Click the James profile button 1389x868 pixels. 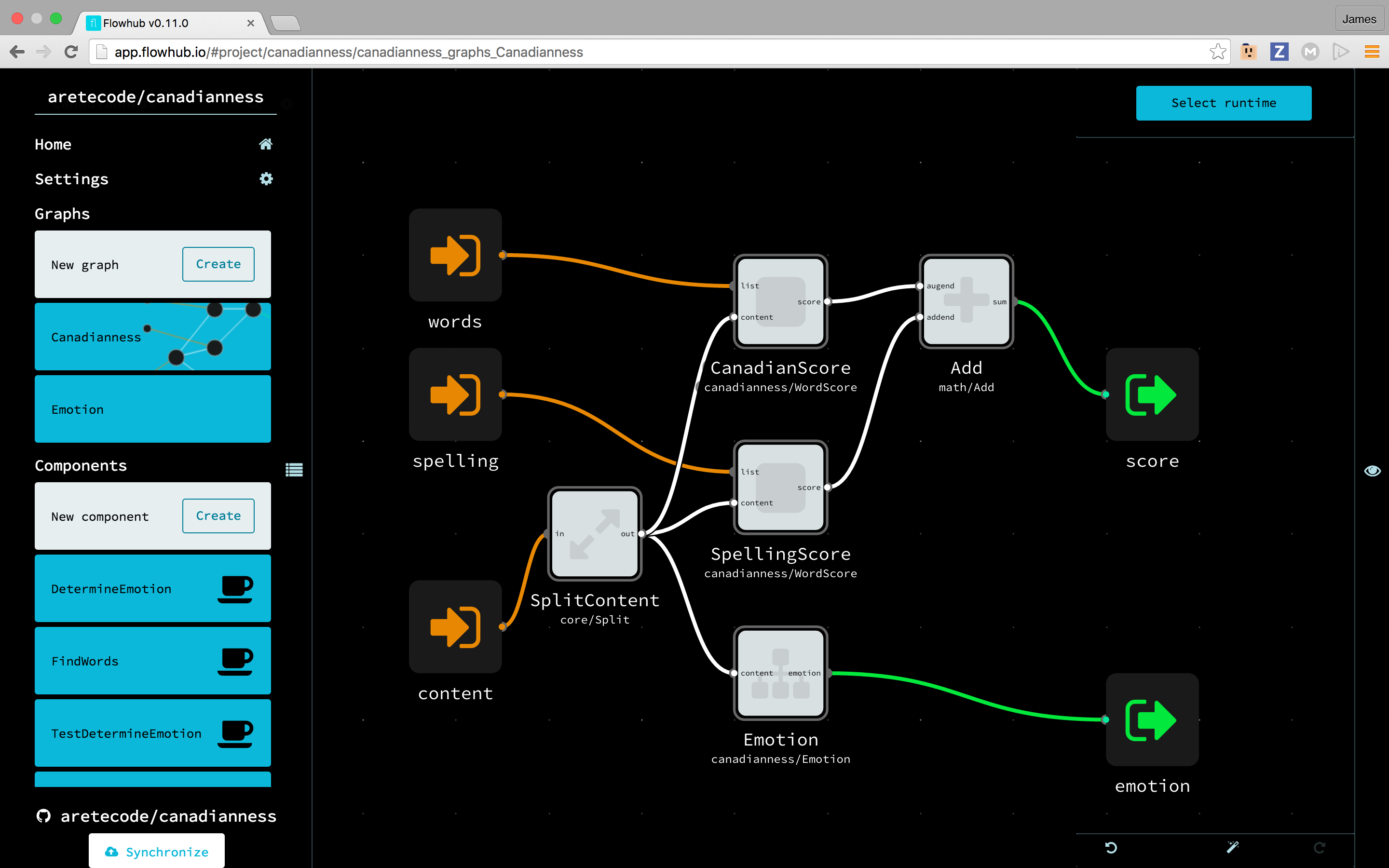[1359, 19]
